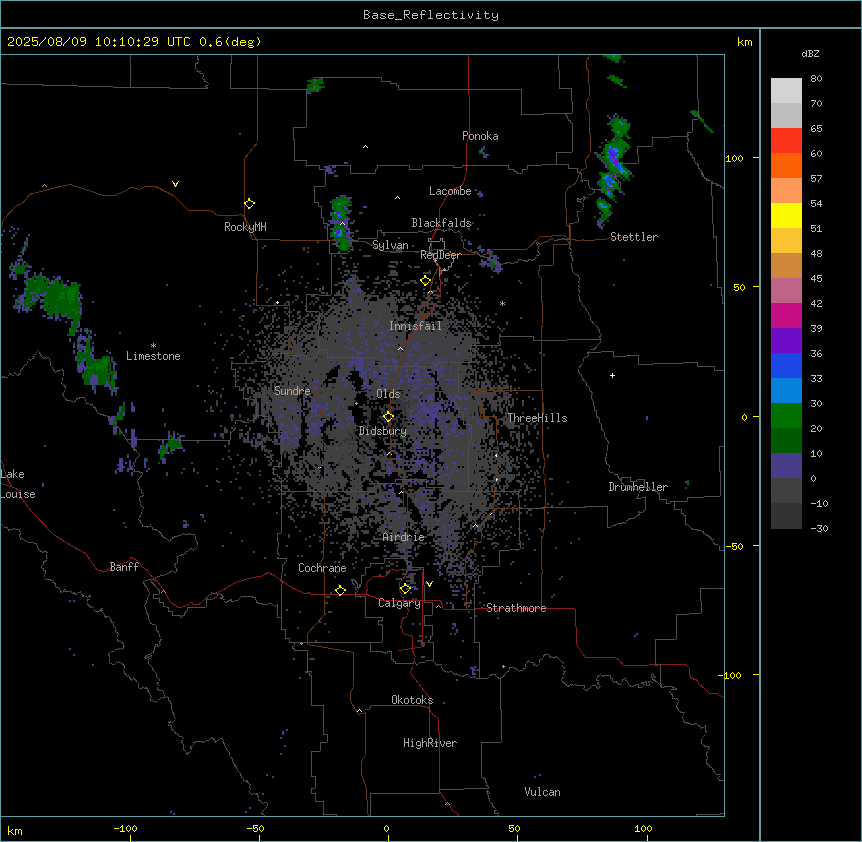
Task: Click the 80 value on dBZ scale
Action: 816,79
